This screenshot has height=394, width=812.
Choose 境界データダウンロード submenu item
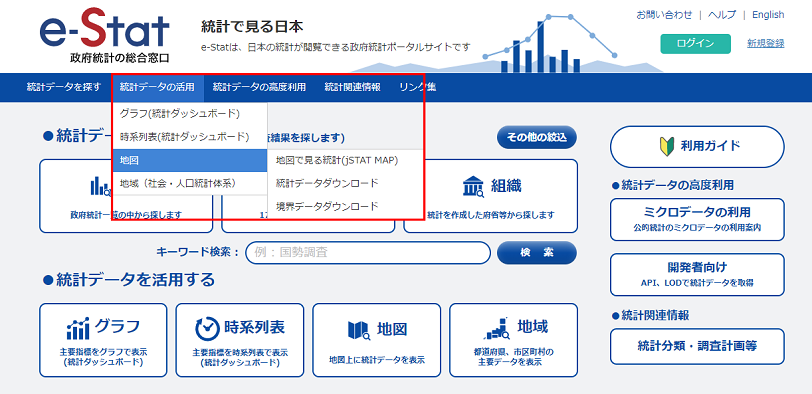coord(345,206)
